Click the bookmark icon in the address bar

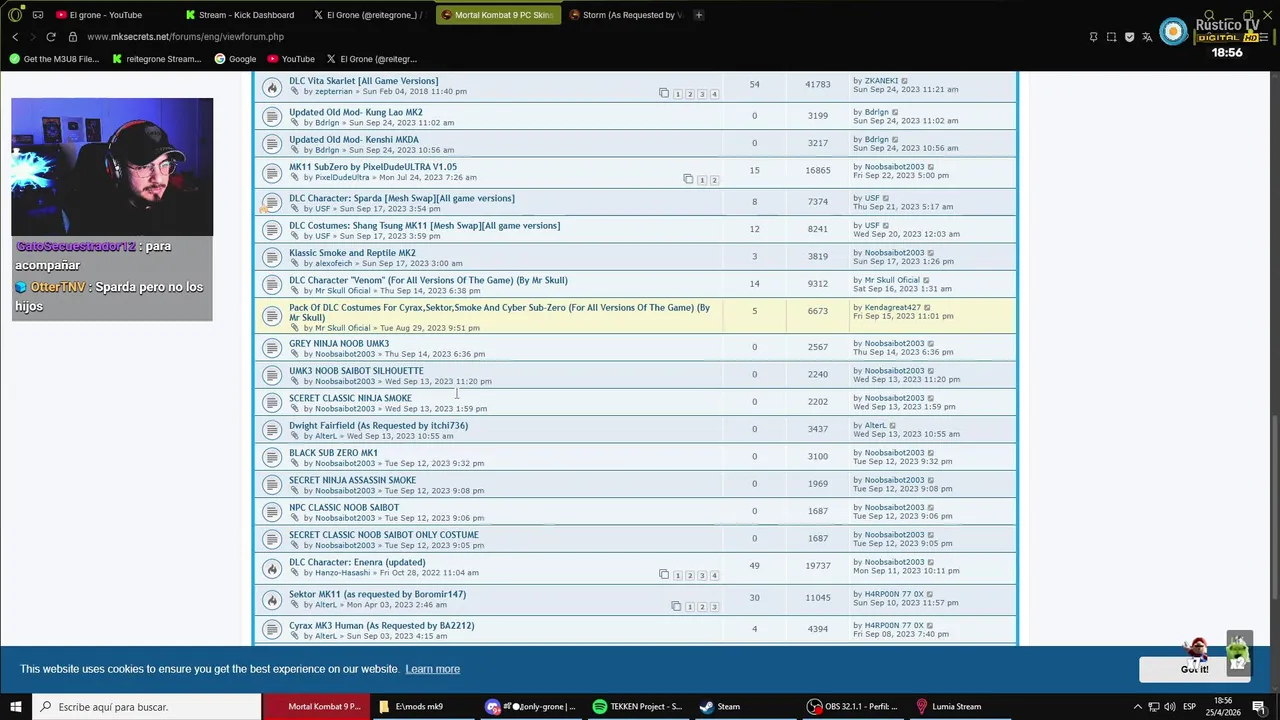pos(1093,37)
